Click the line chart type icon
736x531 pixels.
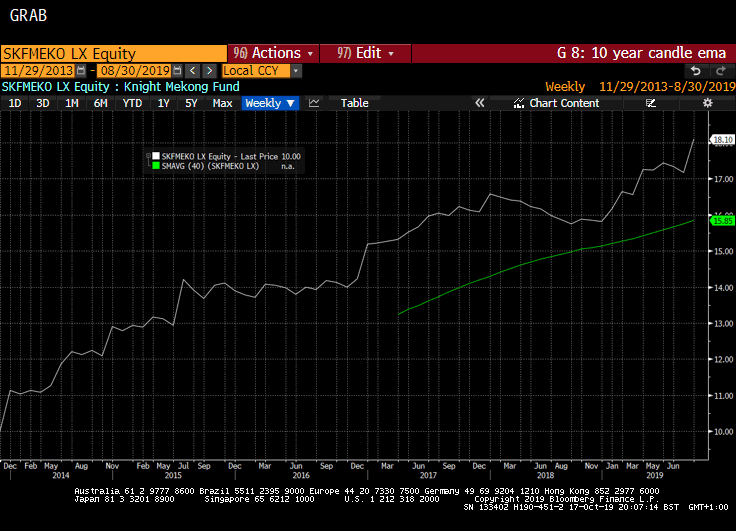(314, 103)
